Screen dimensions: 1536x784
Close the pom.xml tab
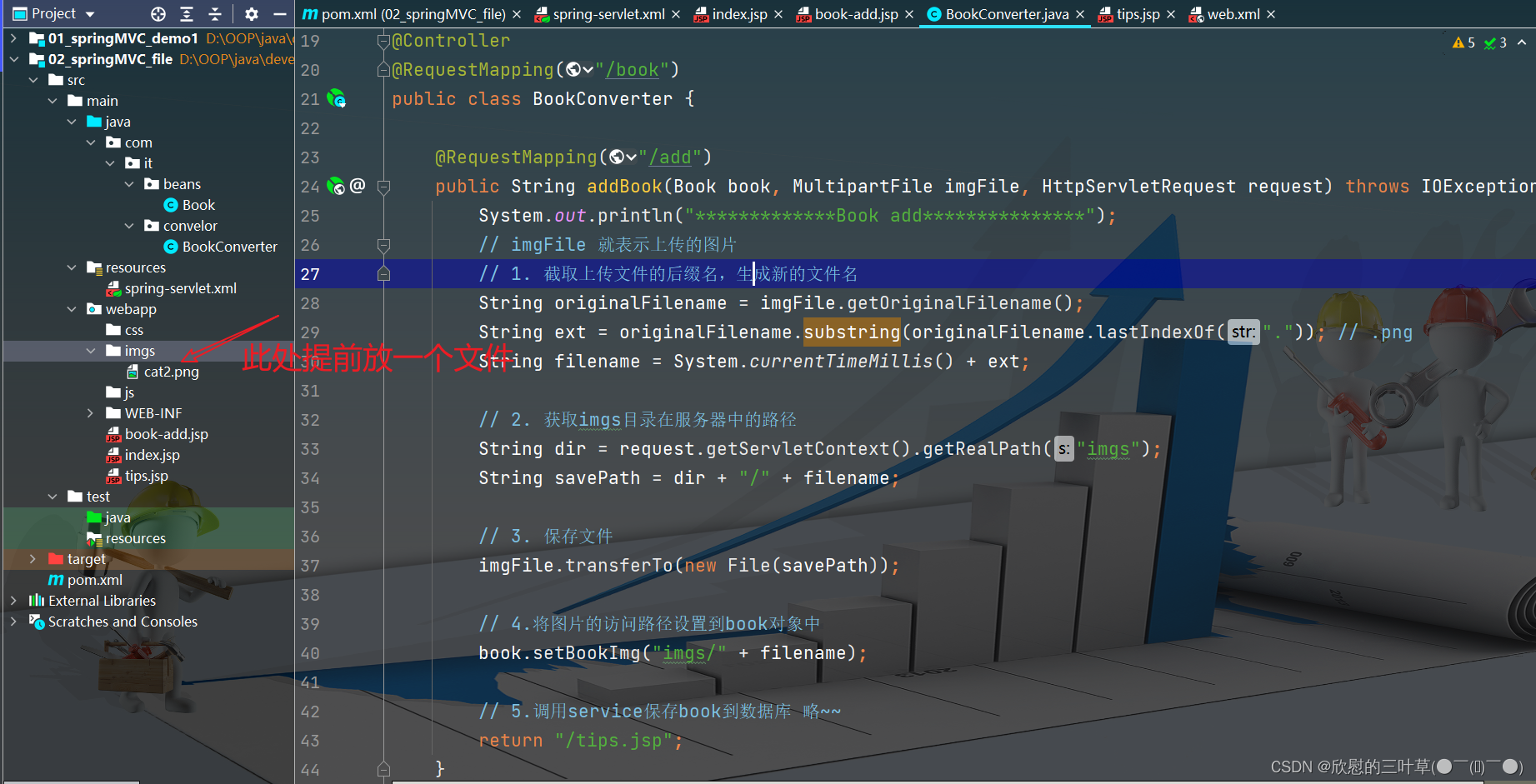pos(517,14)
